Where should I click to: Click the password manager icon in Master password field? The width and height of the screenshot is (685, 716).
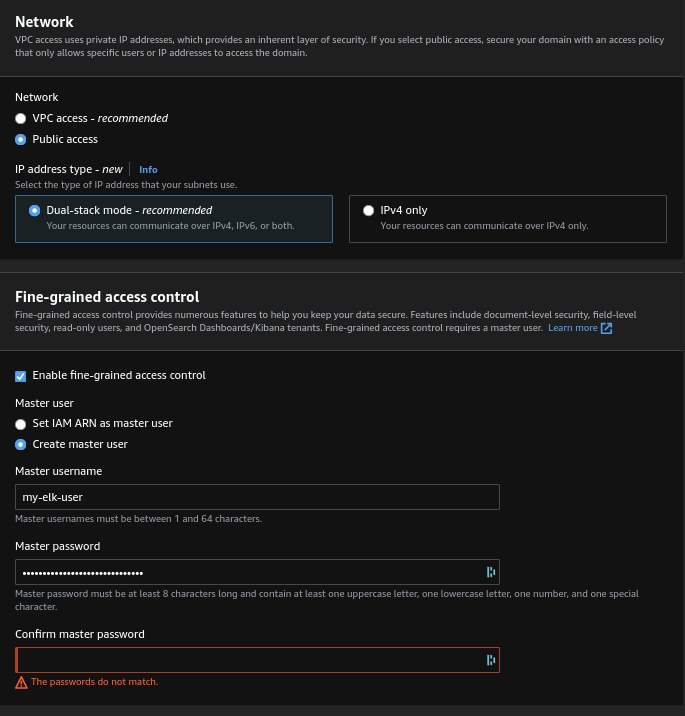click(490, 572)
